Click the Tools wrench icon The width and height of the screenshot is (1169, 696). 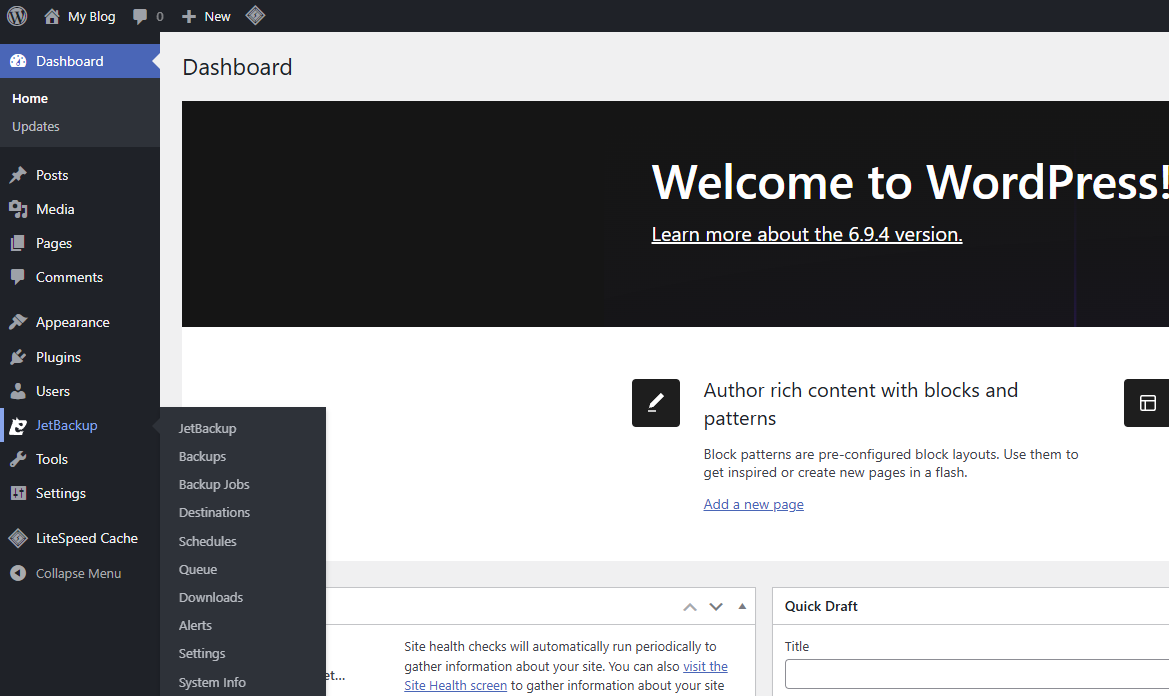click(x=18, y=459)
